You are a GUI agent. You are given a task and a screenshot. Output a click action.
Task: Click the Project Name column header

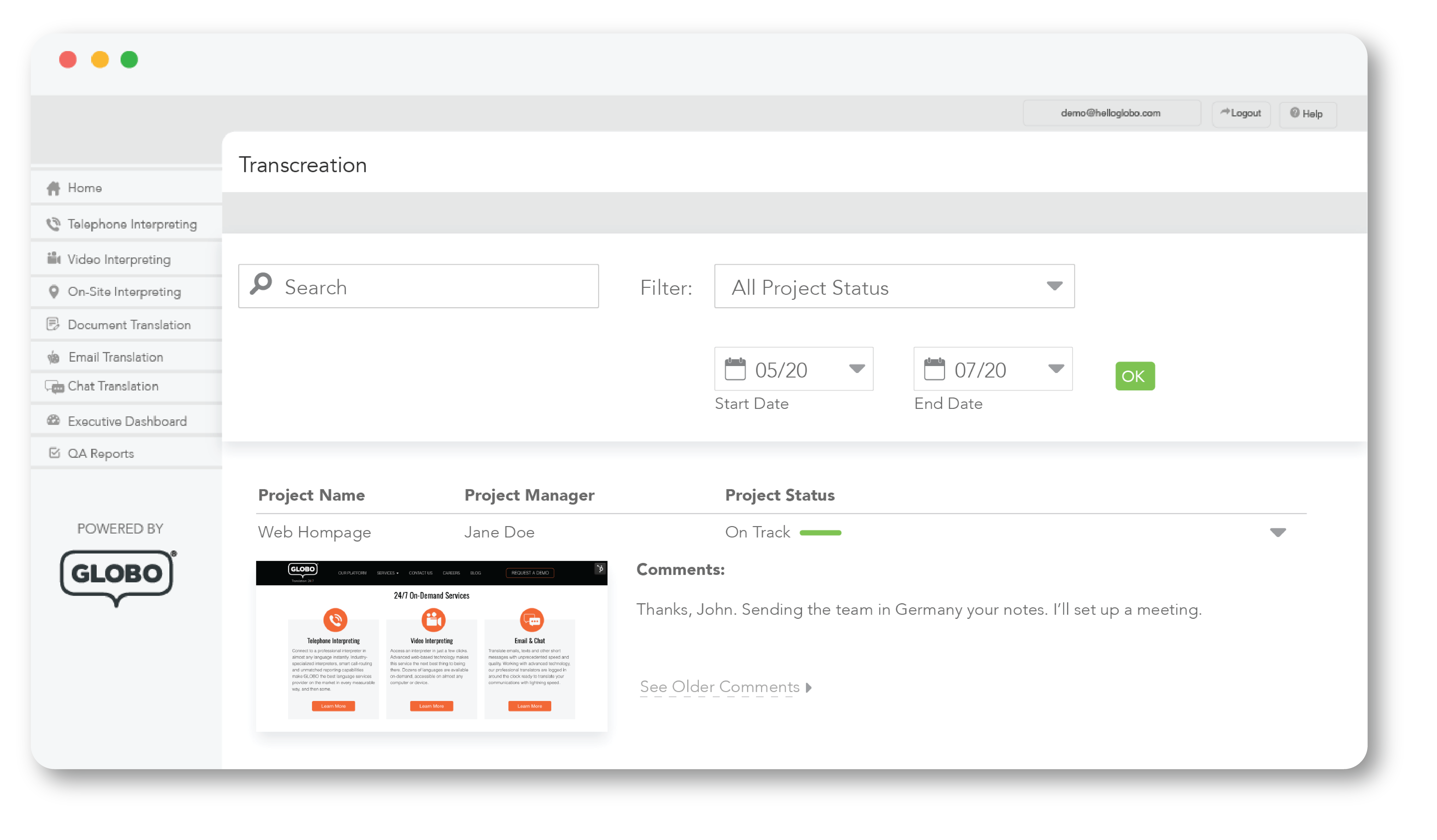pos(311,495)
